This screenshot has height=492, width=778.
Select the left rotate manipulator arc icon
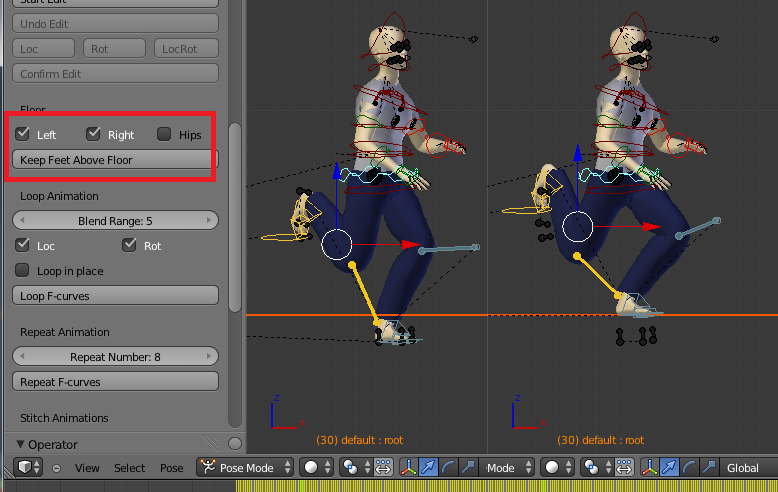pos(448,467)
